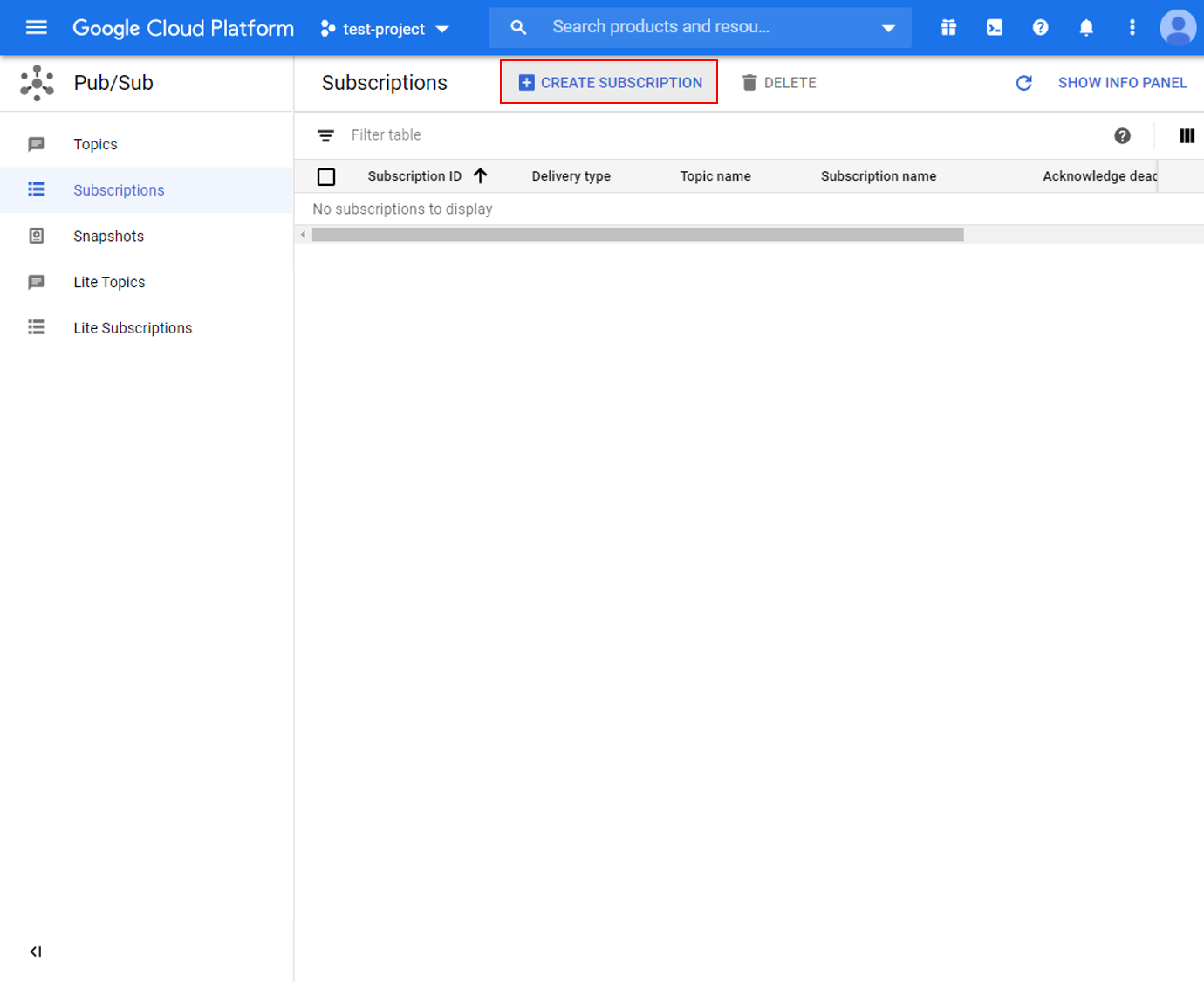Open the column display options icon

[1187, 135]
